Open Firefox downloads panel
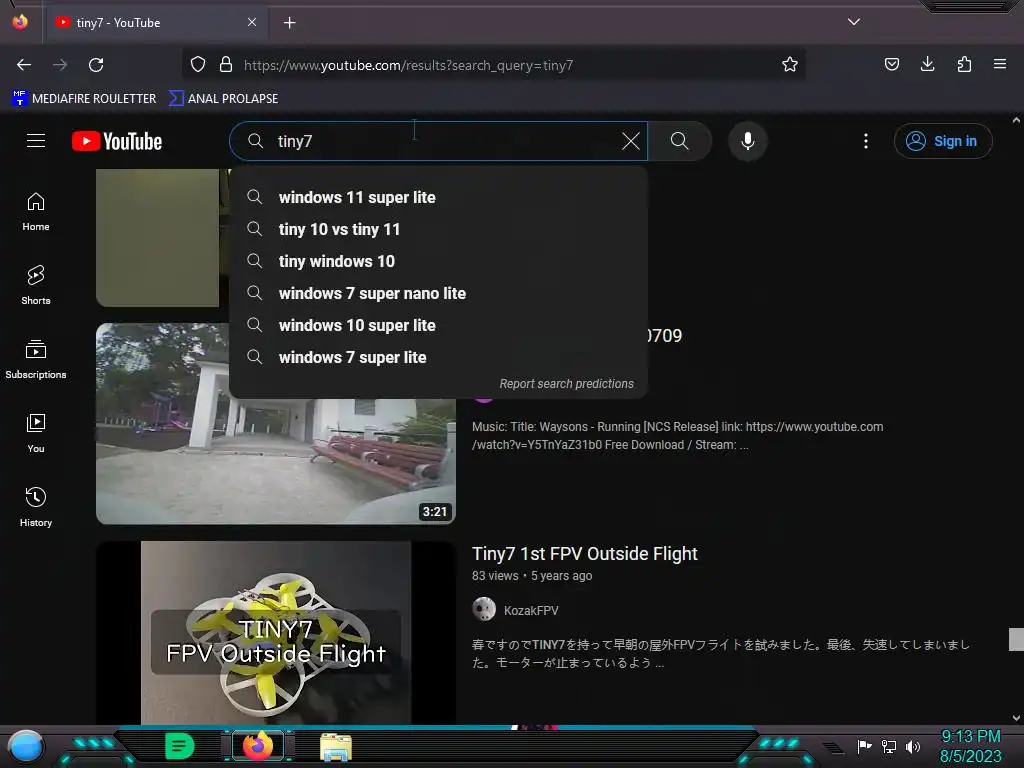 pyautogui.click(x=927, y=64)
